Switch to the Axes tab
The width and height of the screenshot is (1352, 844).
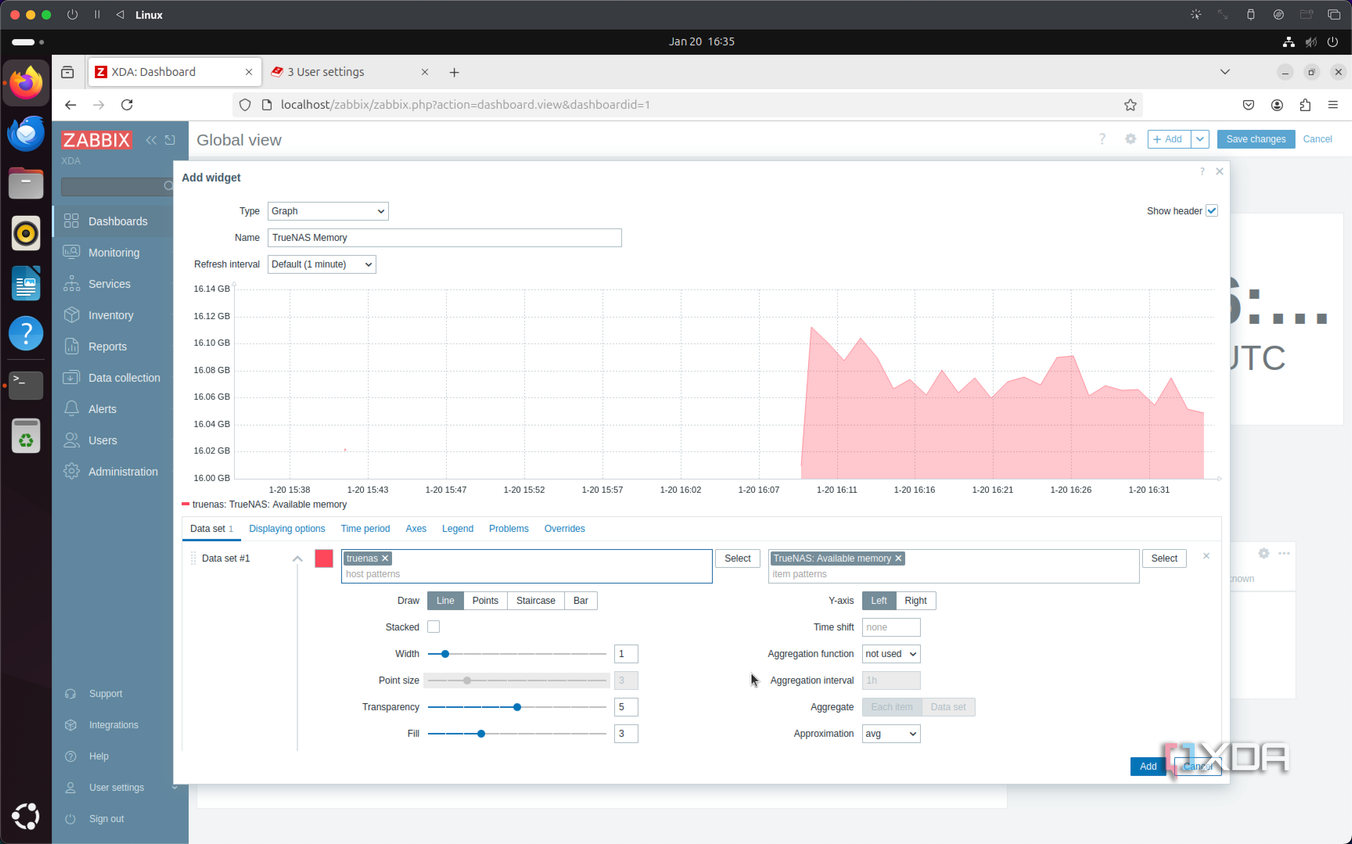pyautogui.click(x=416, y=529)
